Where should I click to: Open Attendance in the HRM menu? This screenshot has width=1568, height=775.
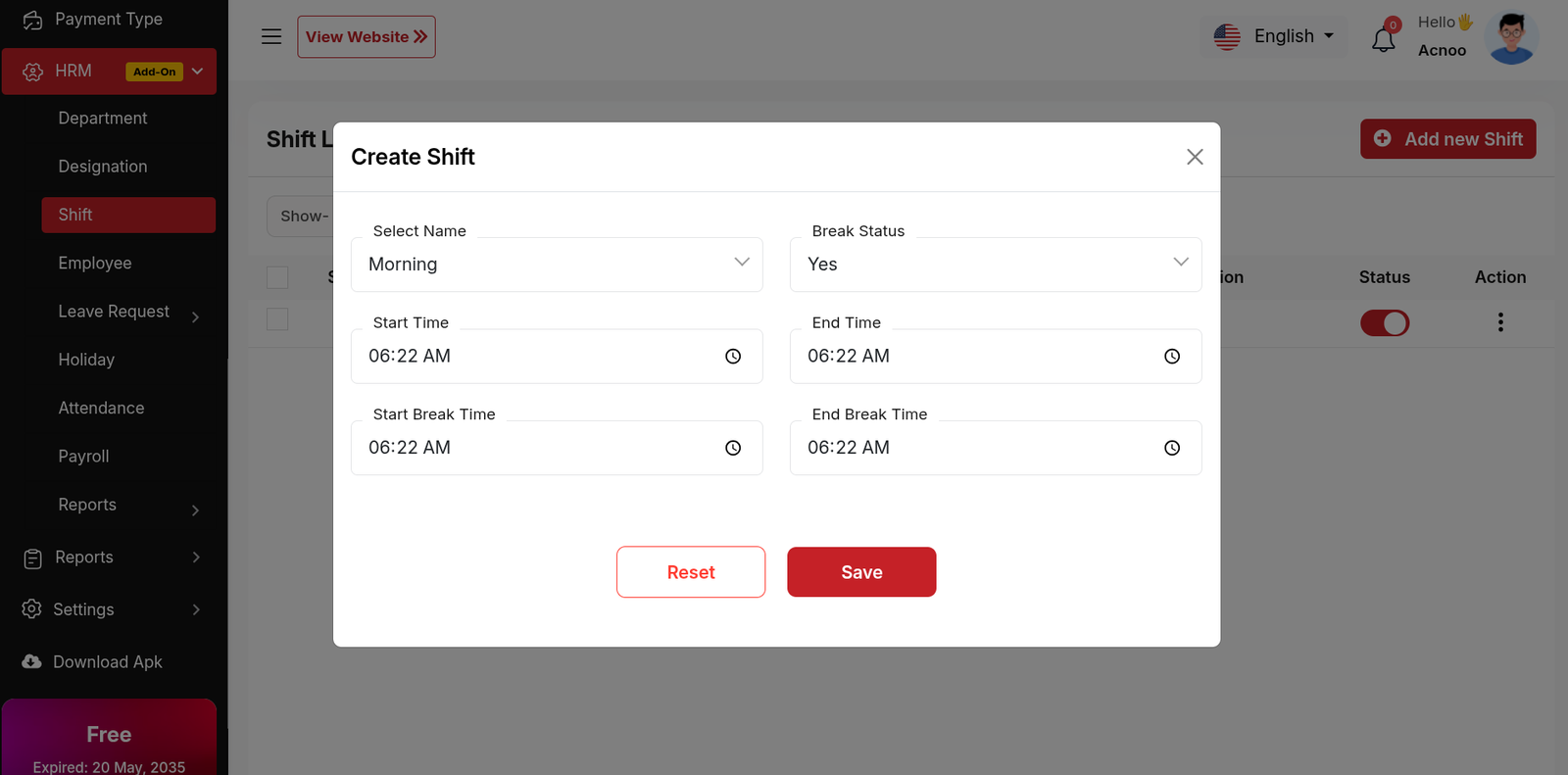(x=101, y=409)
